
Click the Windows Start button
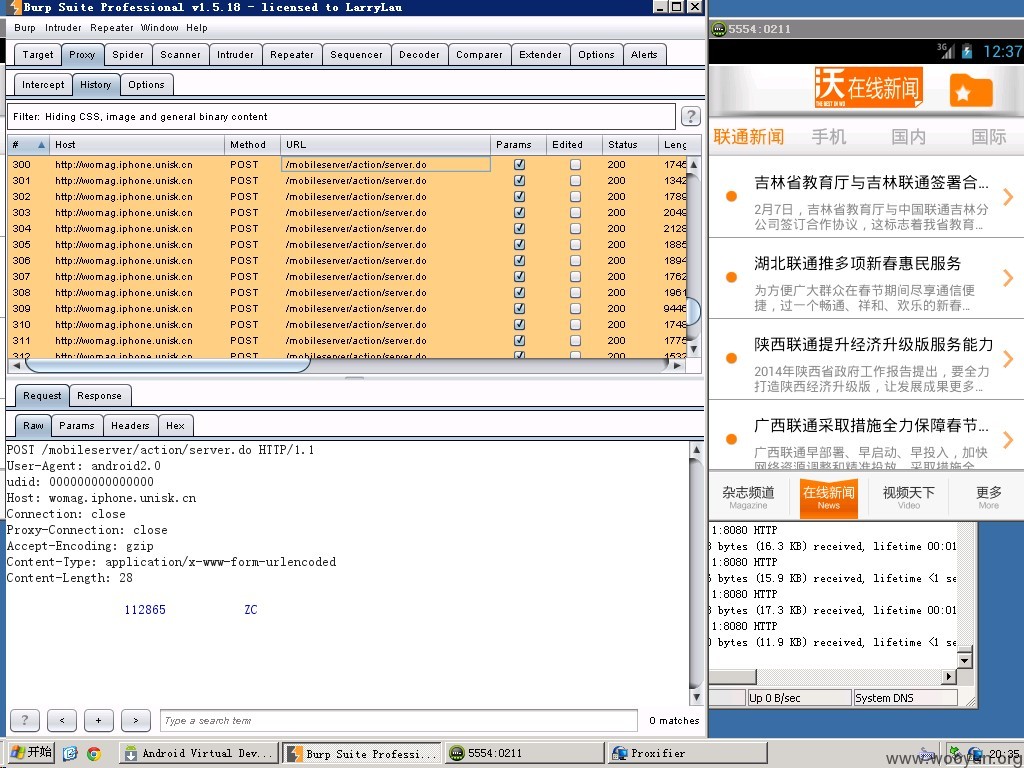[31, 752]
